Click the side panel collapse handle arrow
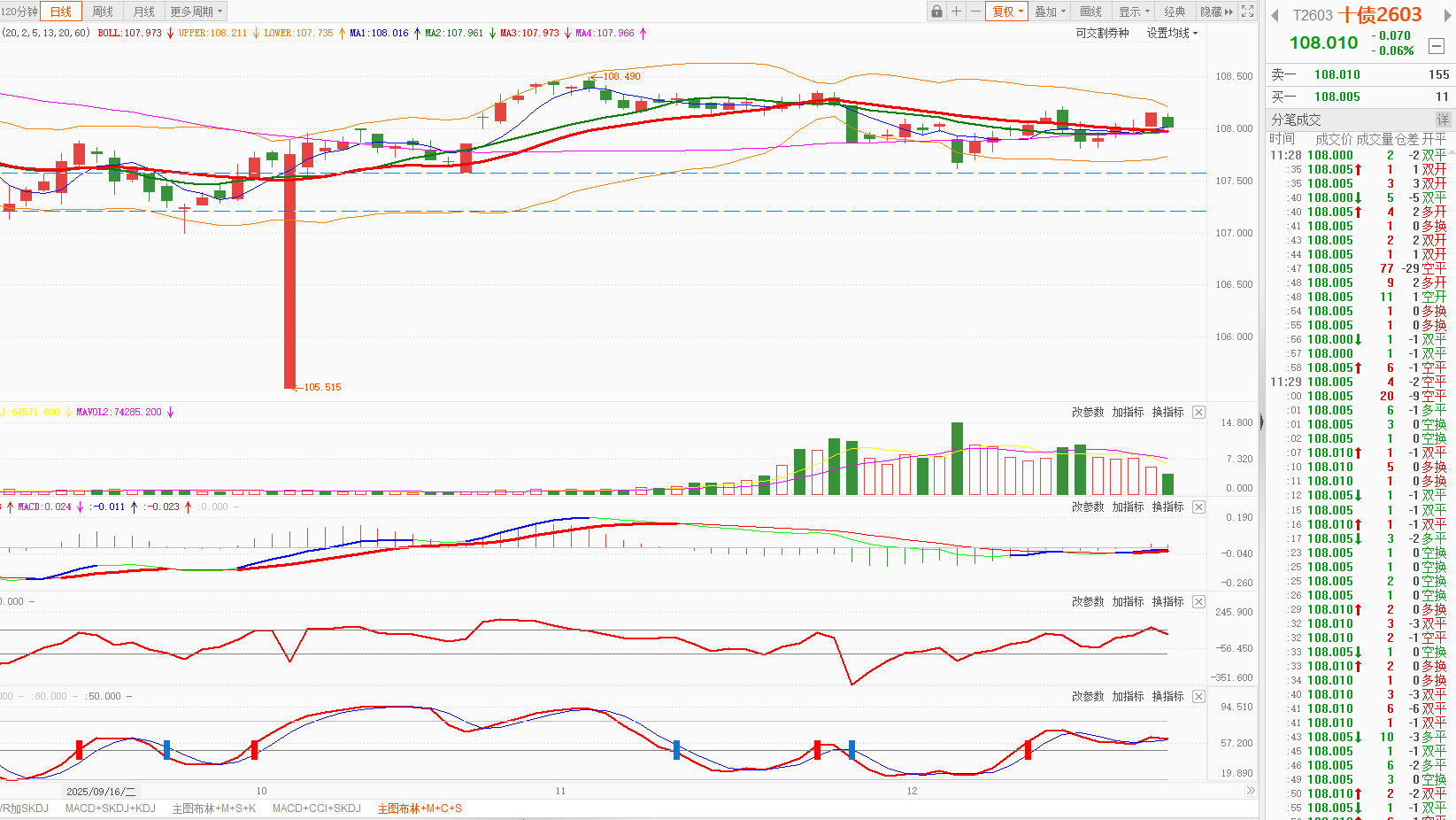The height and width of the screenshot is (820, 1456). click(1262, 422)
